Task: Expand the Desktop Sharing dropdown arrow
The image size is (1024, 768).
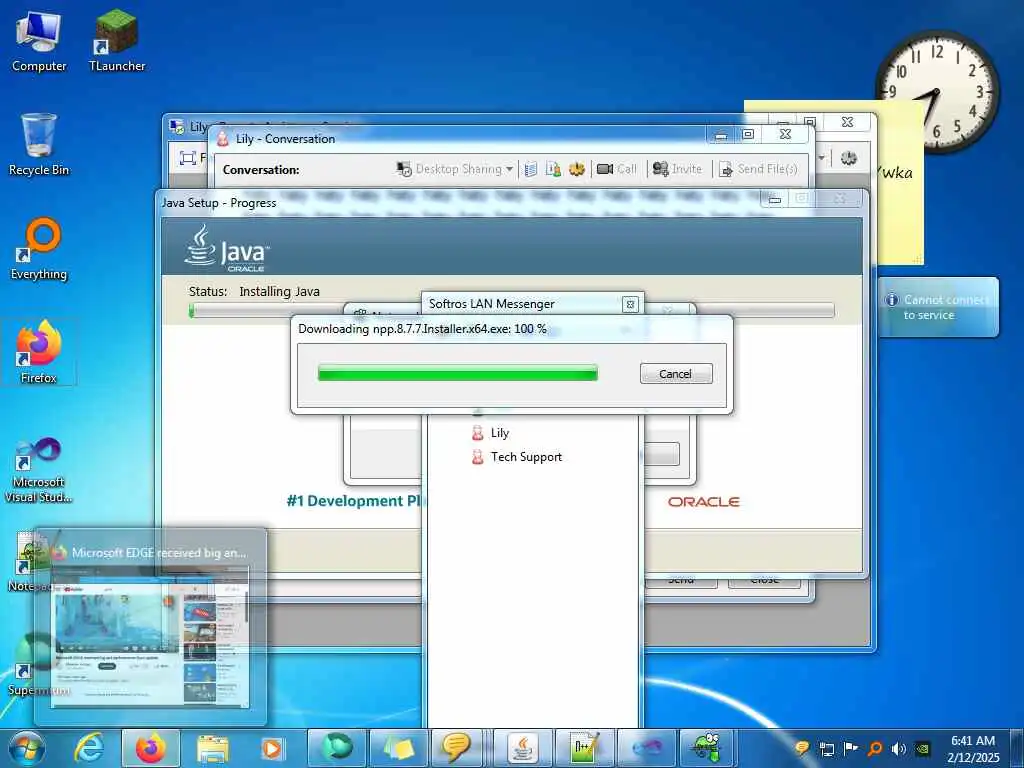Action: pos(509,169)
